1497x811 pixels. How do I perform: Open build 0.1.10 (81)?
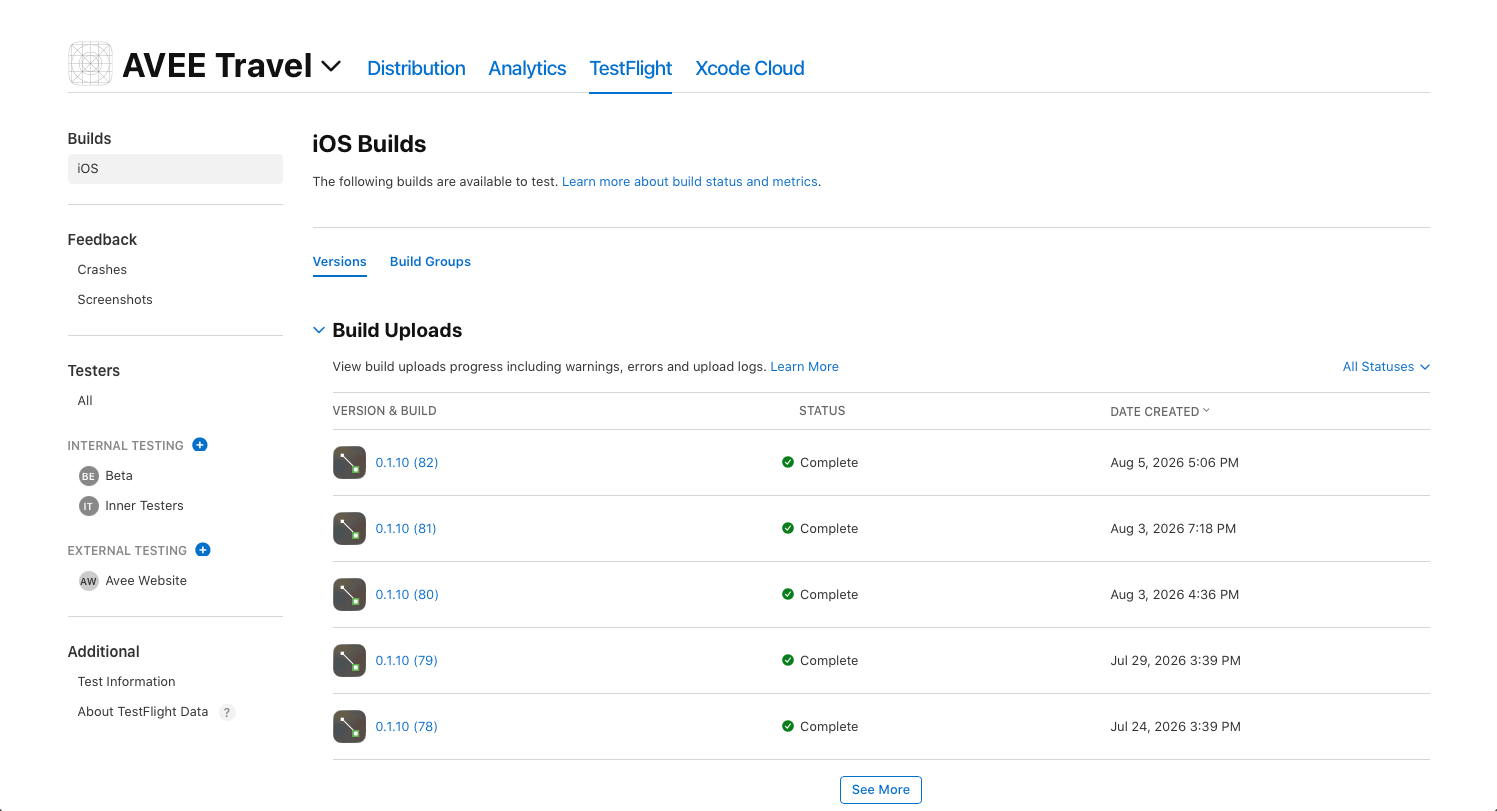tap(406, 529)
